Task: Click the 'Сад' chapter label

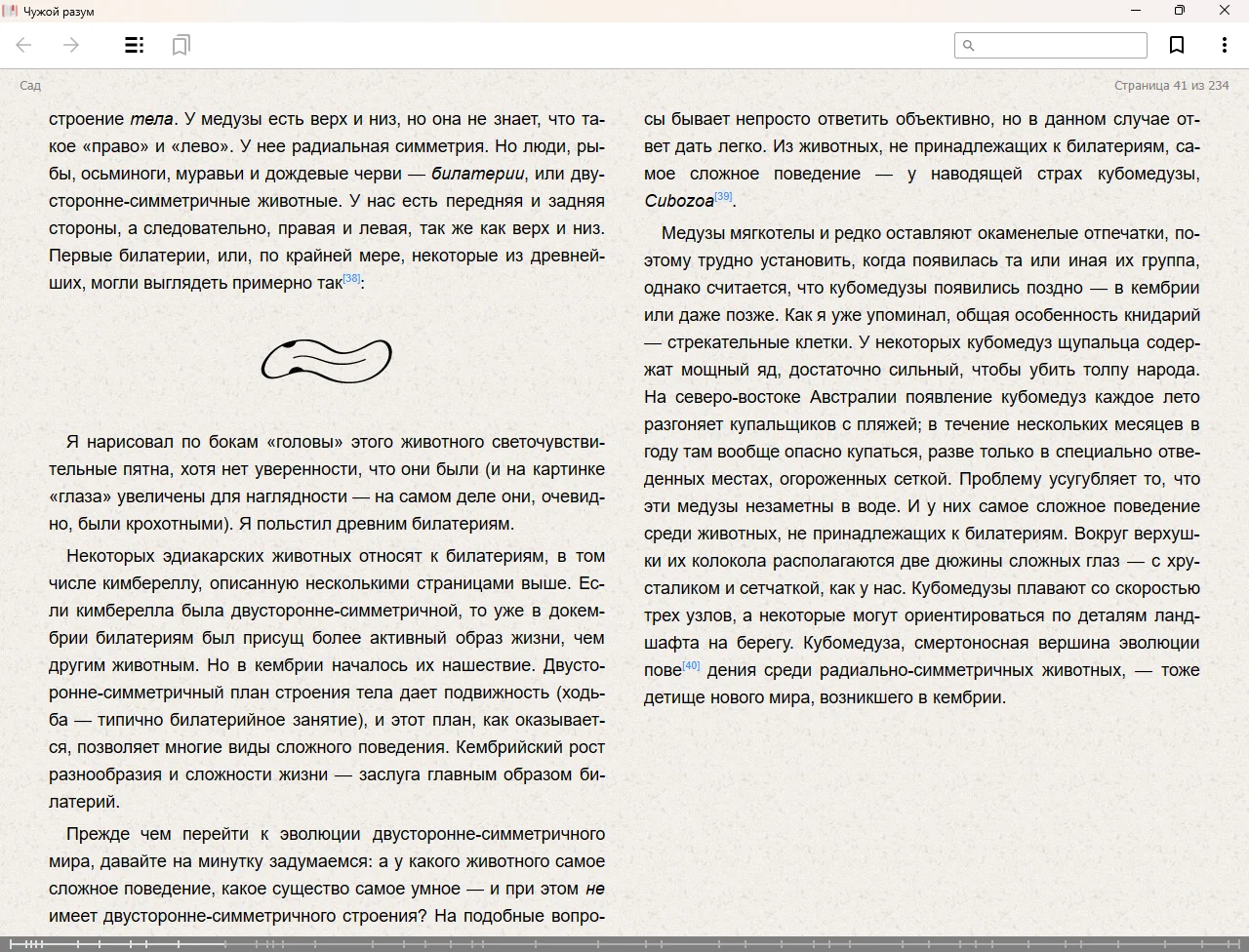Action: 30,86
